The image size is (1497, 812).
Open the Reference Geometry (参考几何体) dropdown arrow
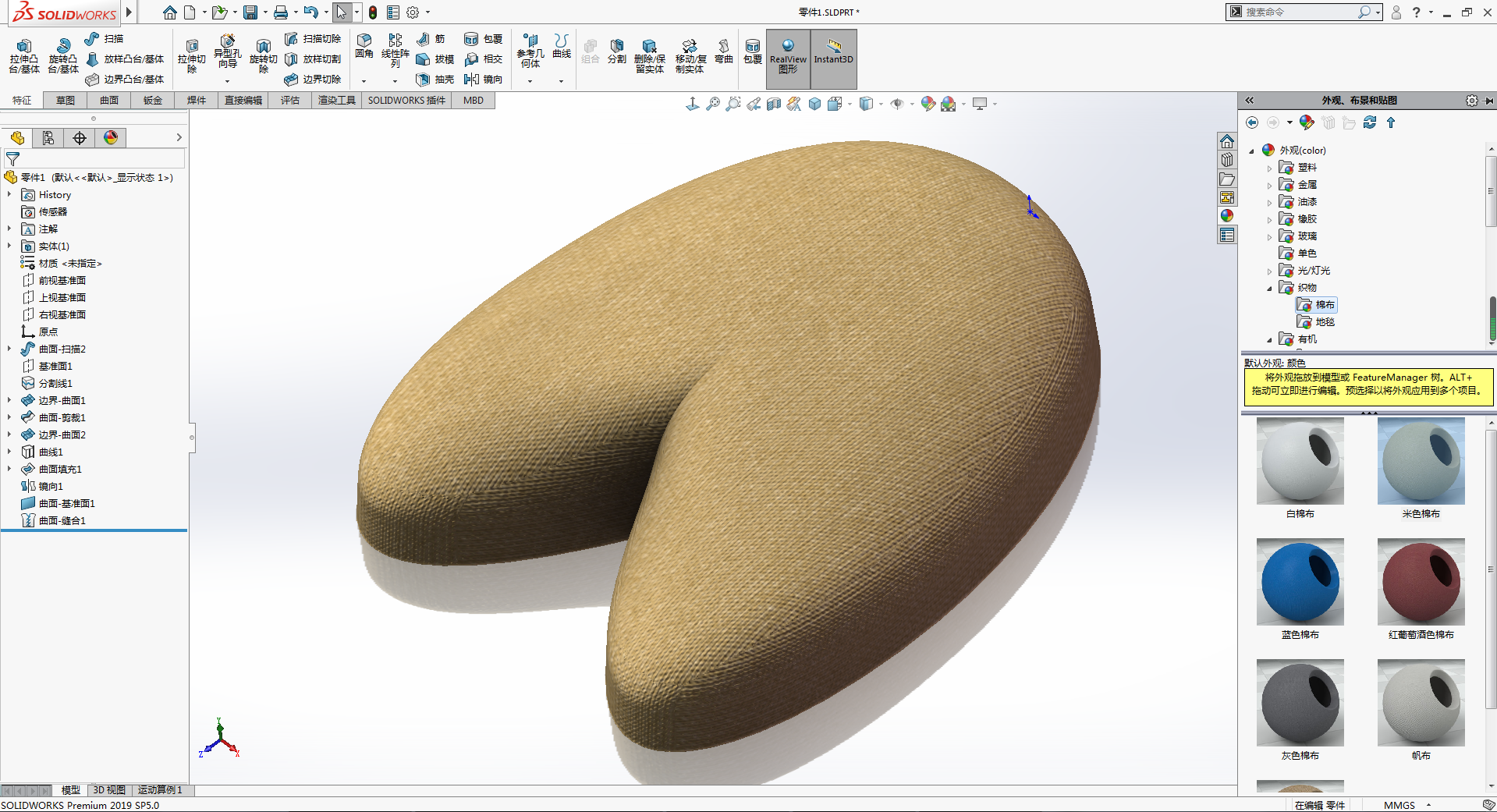530,81
